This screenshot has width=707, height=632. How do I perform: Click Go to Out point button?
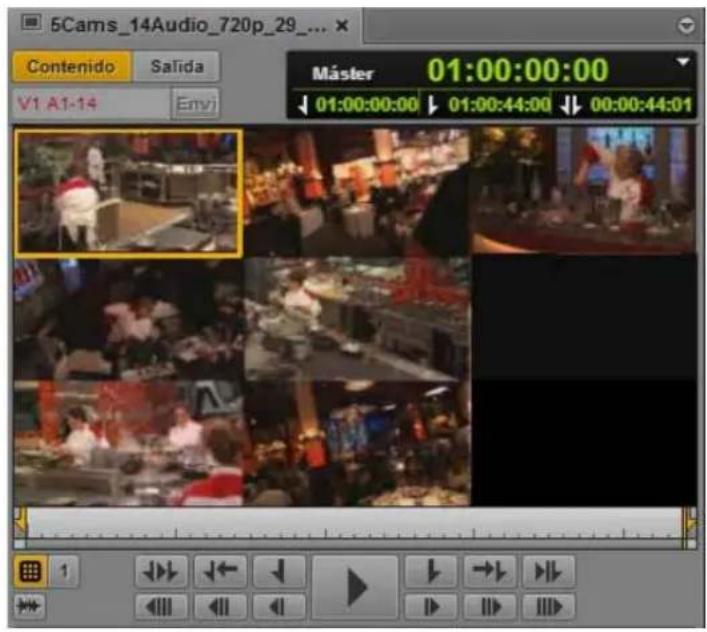pyautogui.click(x=490, y=572)
